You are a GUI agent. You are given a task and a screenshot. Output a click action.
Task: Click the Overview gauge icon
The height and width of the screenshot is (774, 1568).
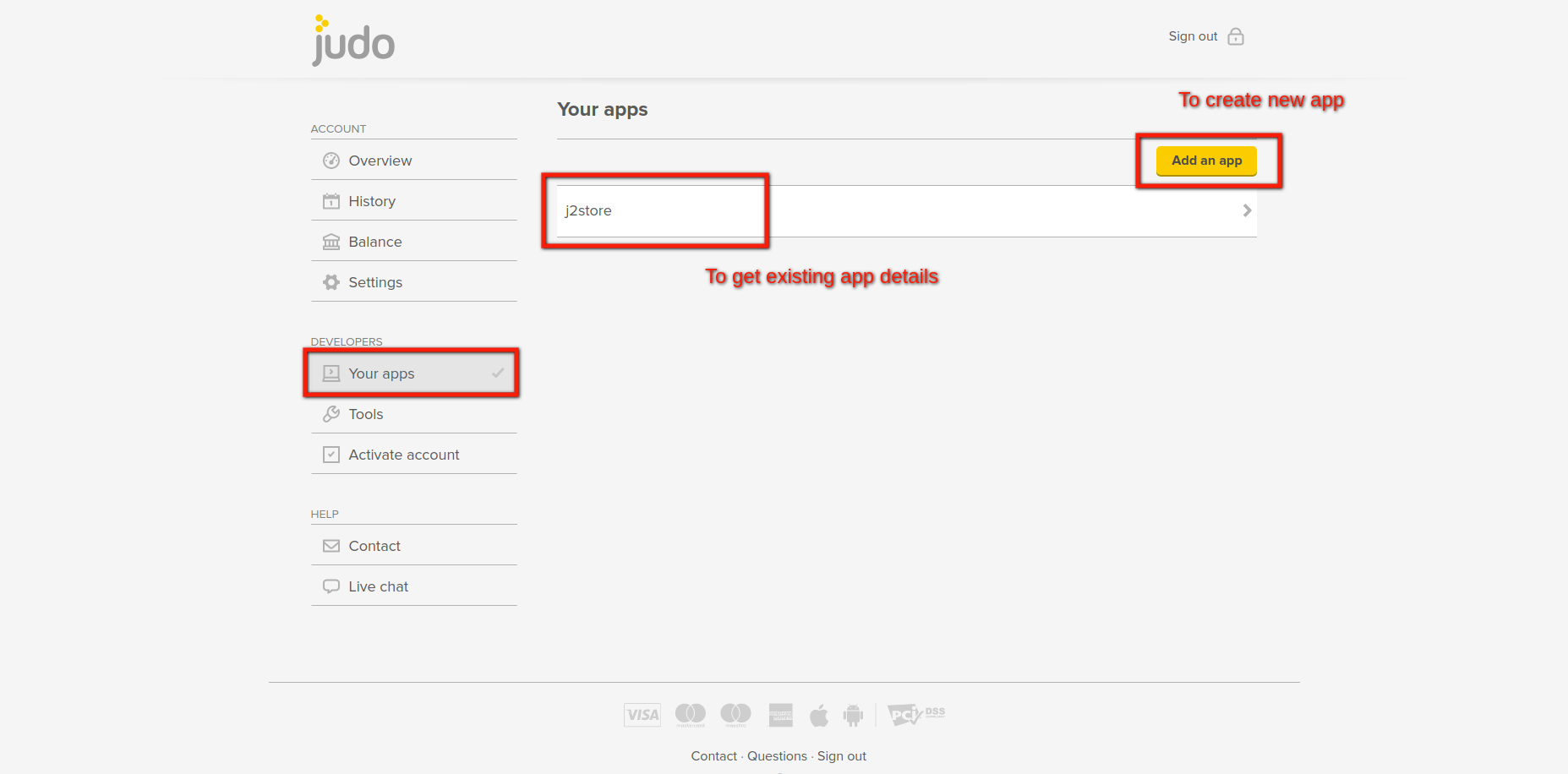(x=331, y=161)
